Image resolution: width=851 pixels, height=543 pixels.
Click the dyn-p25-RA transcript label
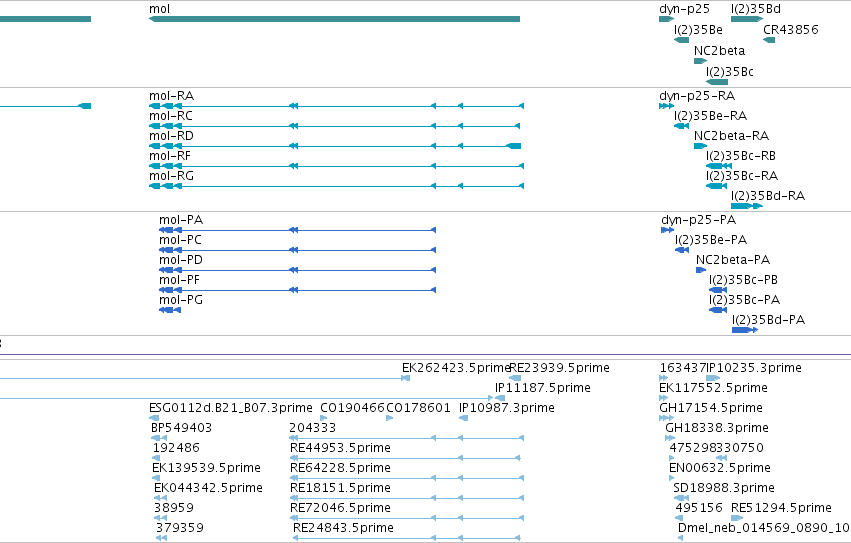click(697, 96)
